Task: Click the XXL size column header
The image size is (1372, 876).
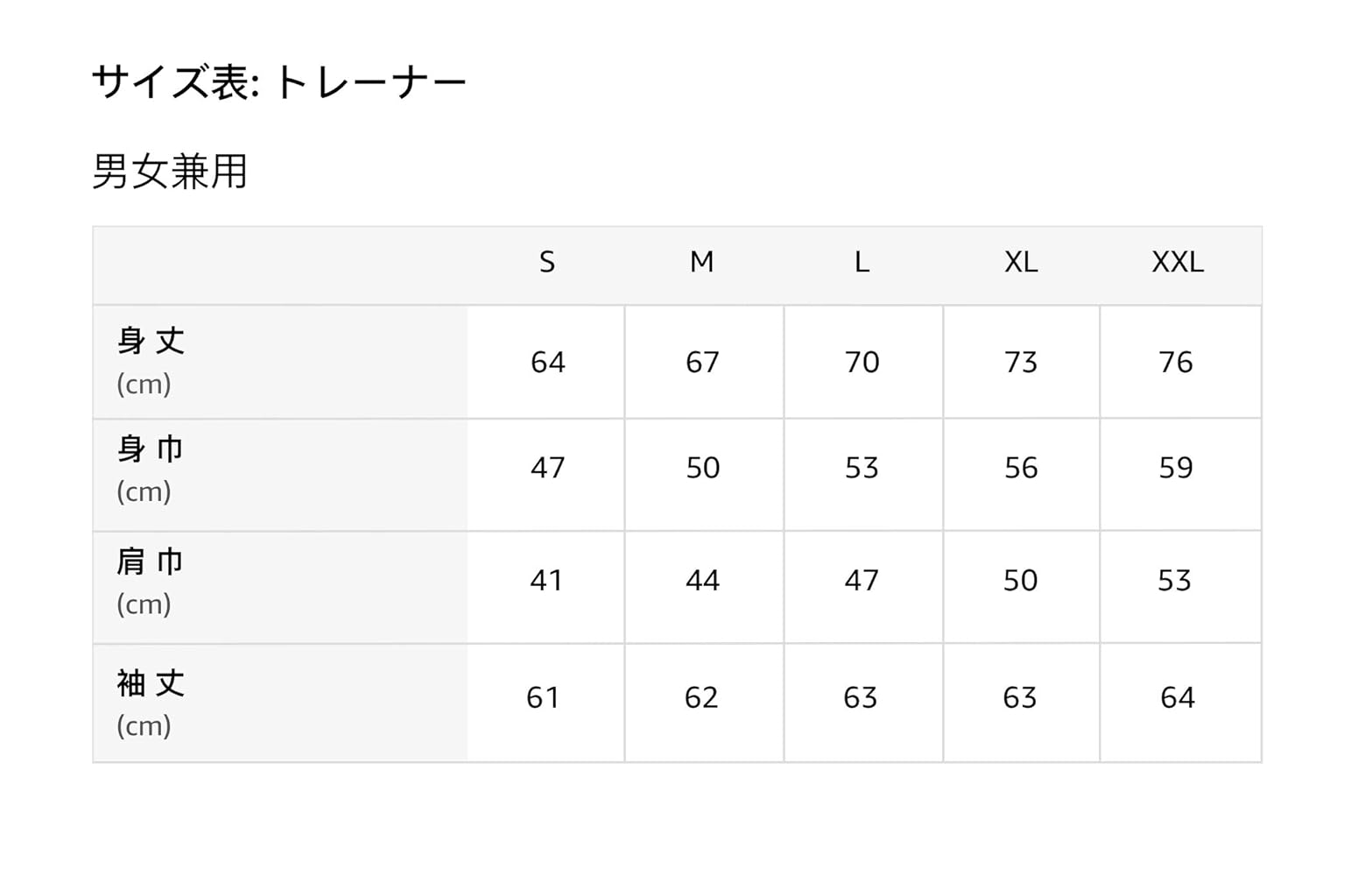Action: (x=1178, y=262)
